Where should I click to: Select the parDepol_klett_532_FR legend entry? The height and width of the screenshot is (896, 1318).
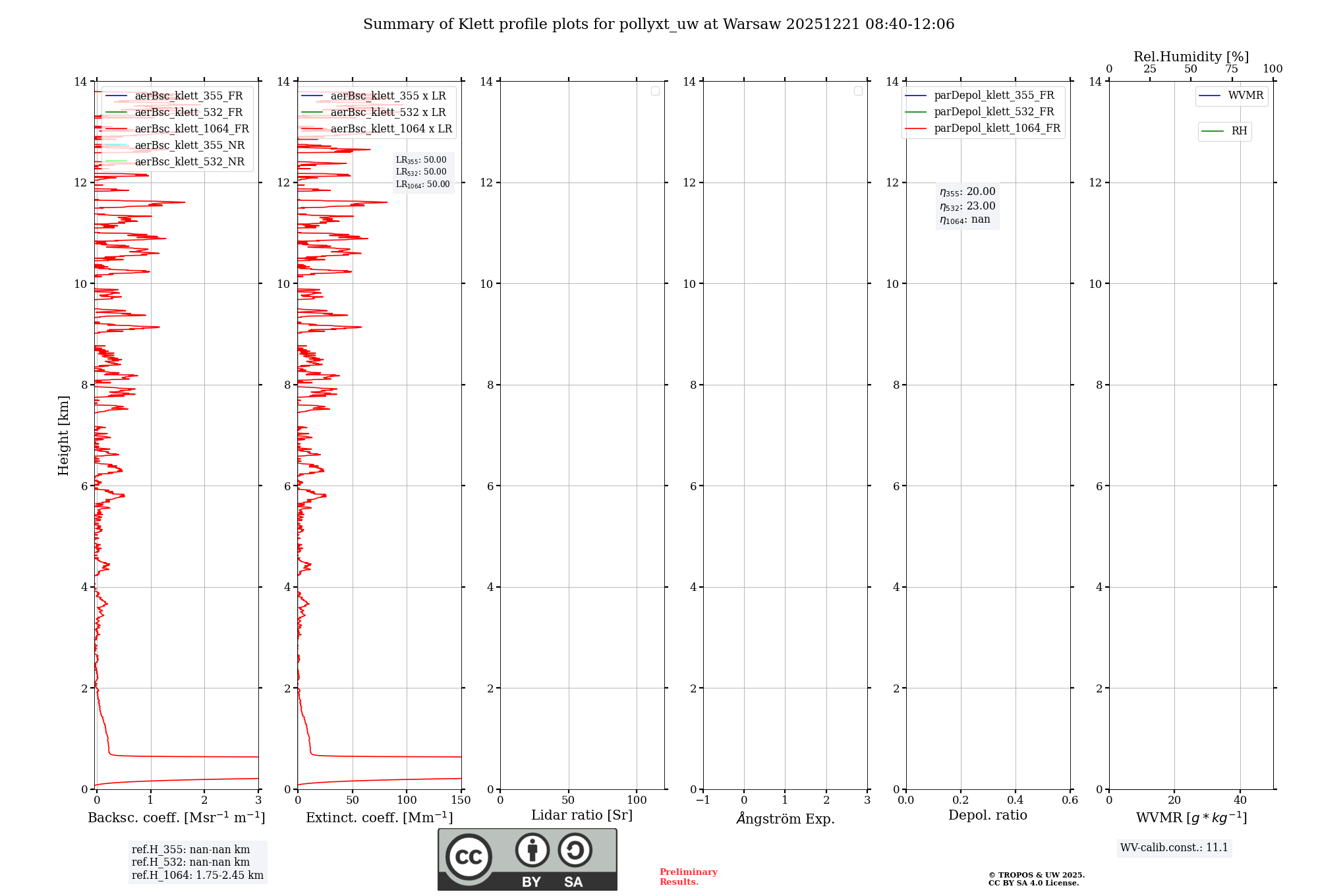click(993, 112)
